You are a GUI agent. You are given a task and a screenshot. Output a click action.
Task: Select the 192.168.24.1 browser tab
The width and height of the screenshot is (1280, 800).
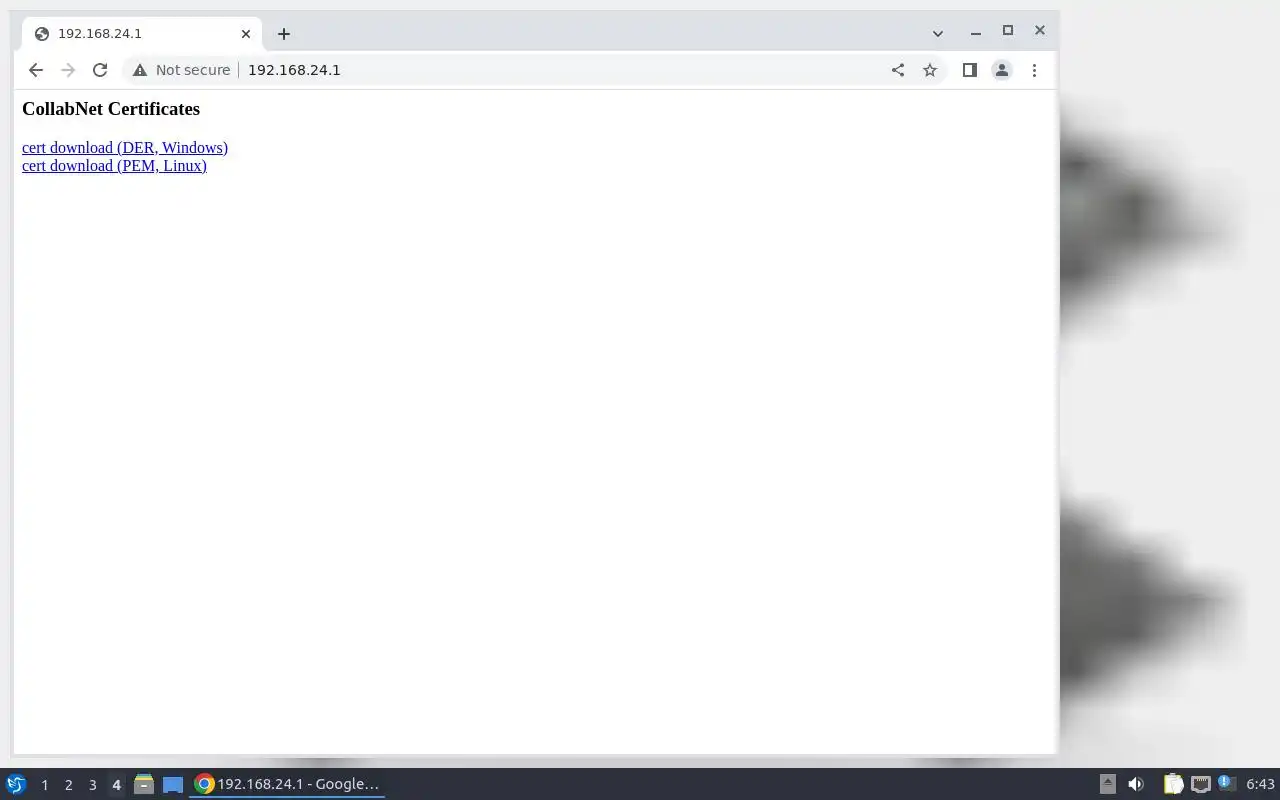tap(142, 34)
